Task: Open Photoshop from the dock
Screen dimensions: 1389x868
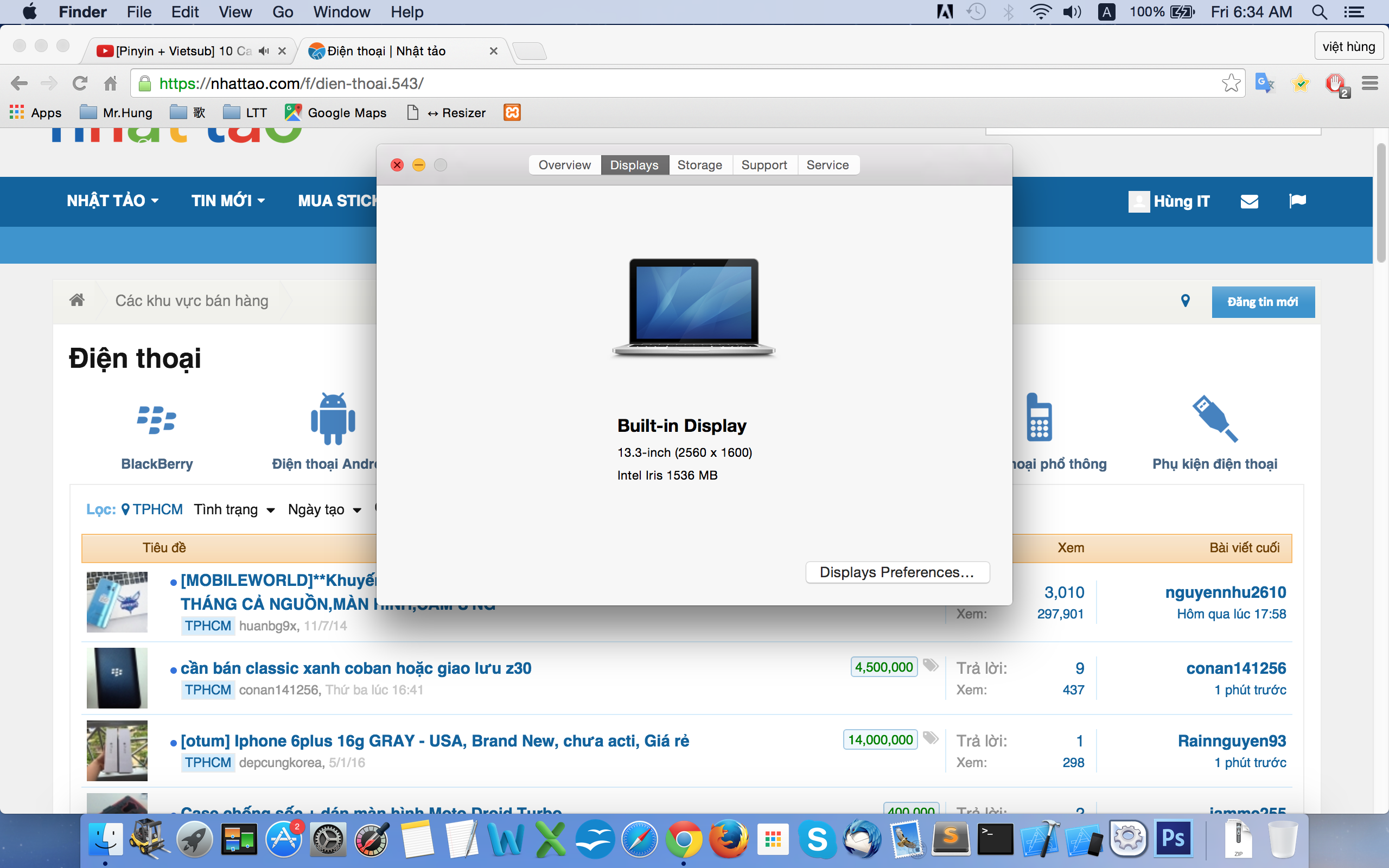Action: (x=1173, y=839)
